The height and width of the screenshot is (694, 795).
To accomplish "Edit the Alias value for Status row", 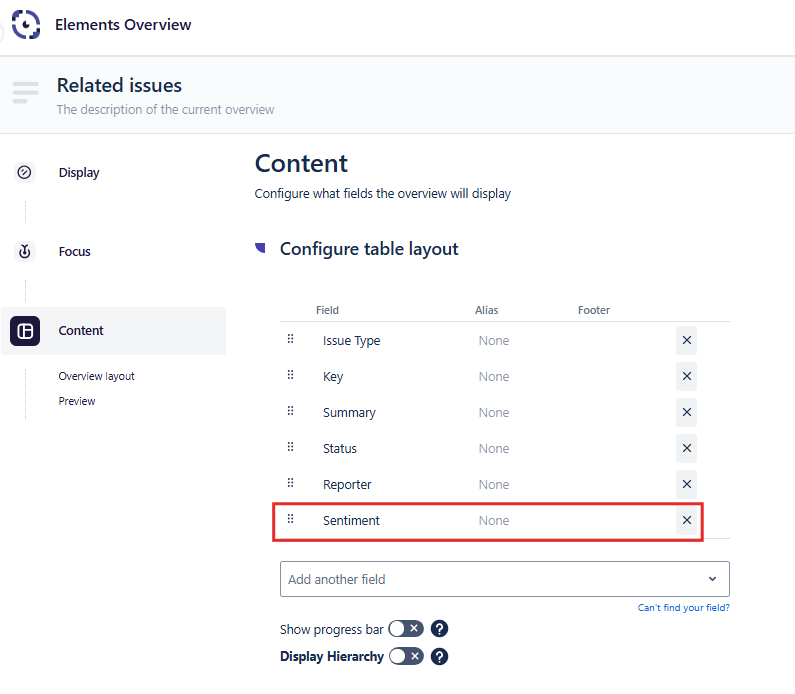I will coord(494,449).
